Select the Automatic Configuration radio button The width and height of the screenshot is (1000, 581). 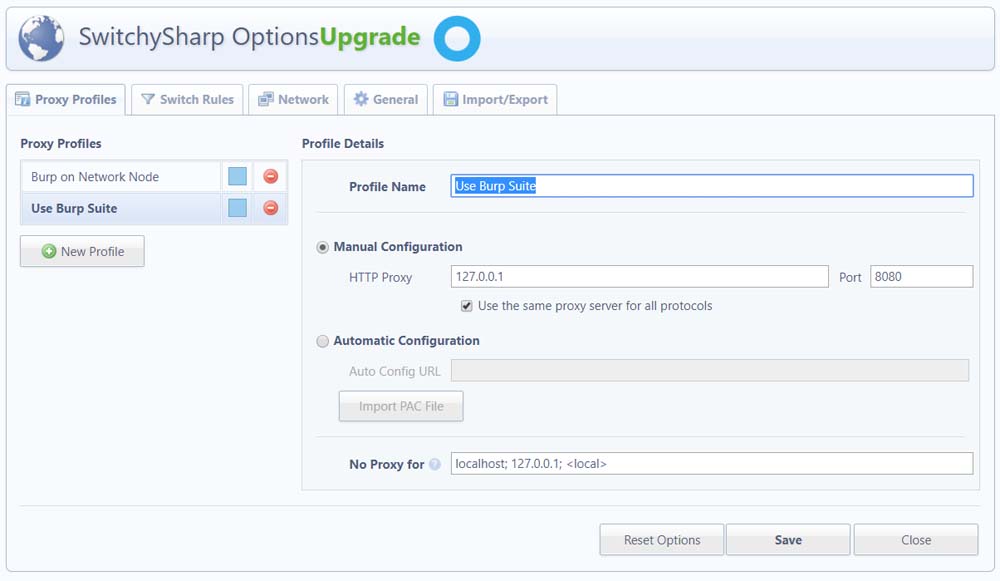pos(323,341)
